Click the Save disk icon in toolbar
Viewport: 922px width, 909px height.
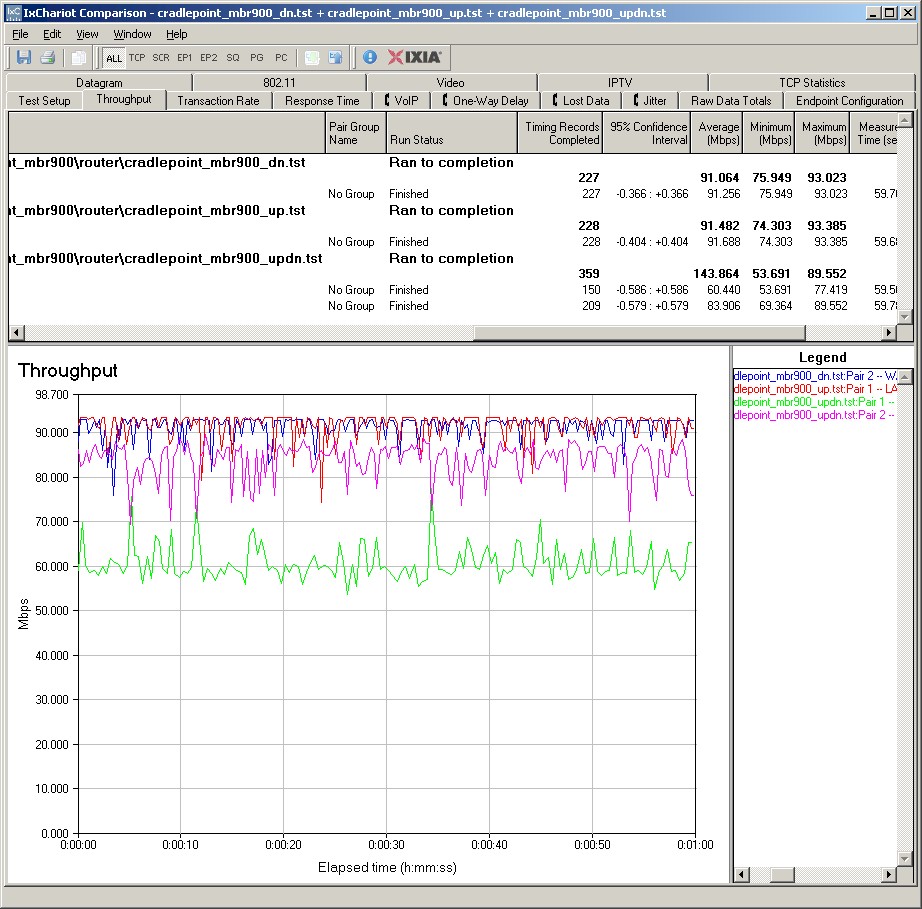[x=24, y=57]
